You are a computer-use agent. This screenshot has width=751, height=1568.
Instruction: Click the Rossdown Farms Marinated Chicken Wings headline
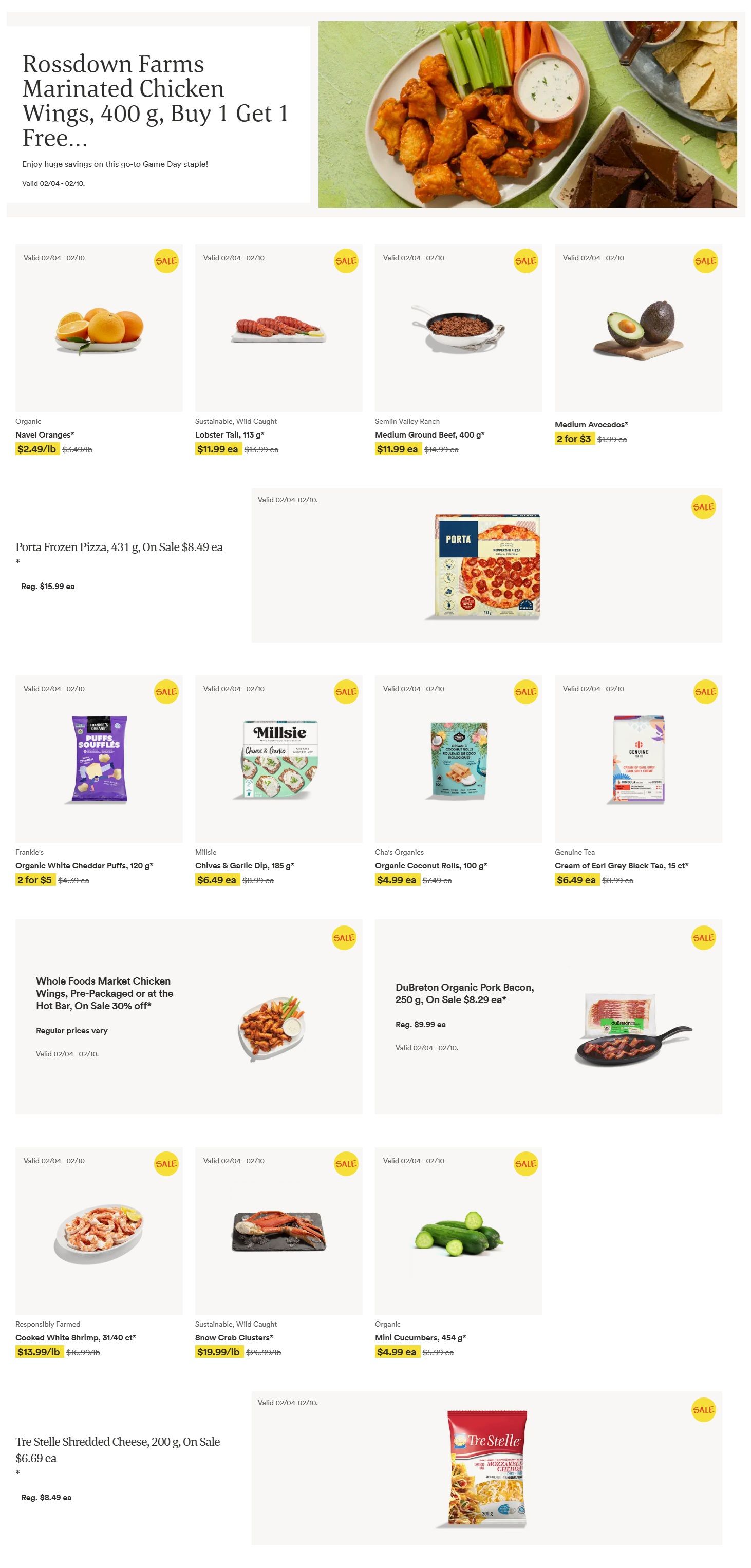[155, 101]
